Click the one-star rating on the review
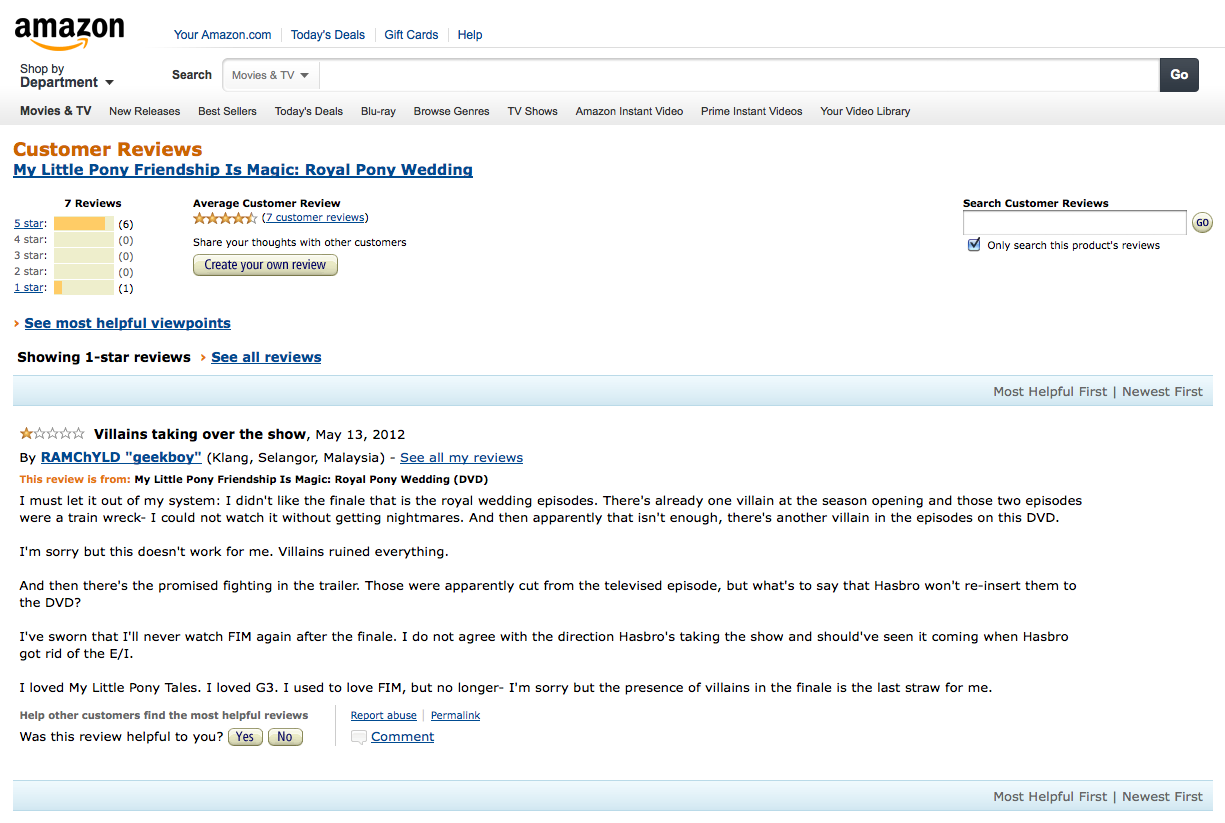The height and width of the screenshot is (823, 1225). [x=52, y=434]
